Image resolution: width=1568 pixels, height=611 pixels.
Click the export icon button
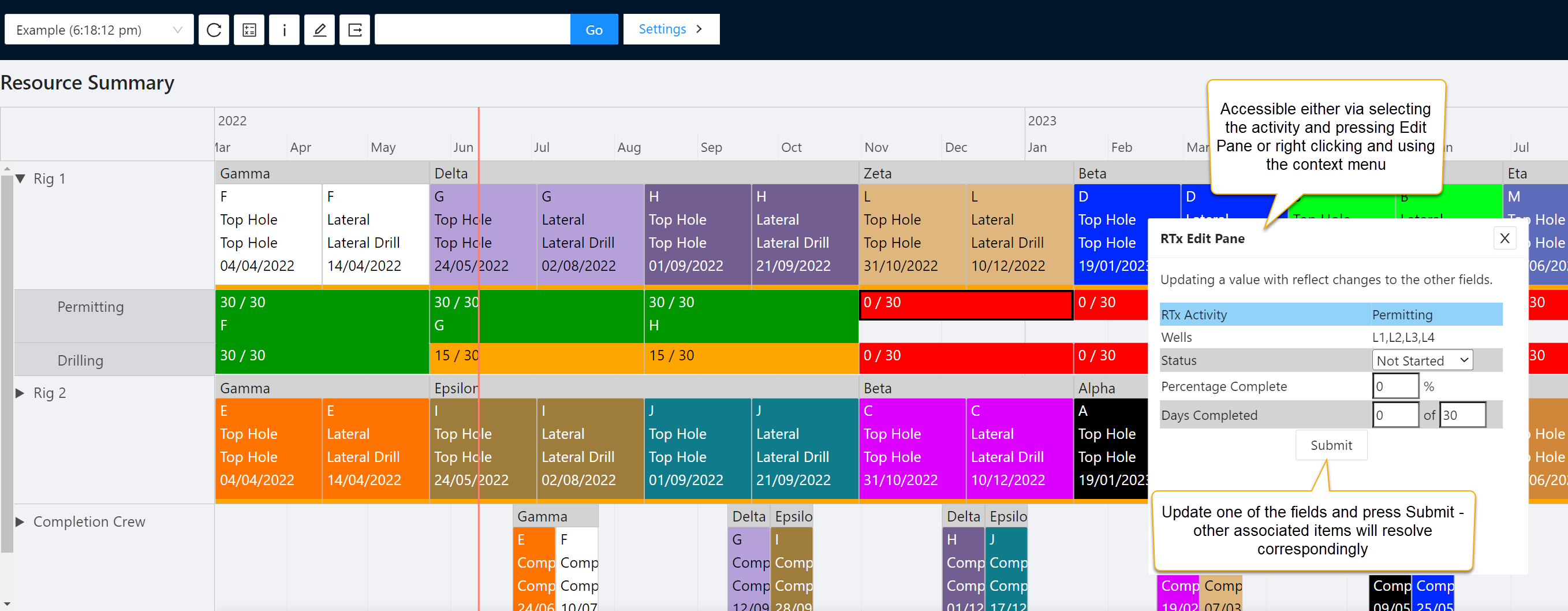[355, 30]
